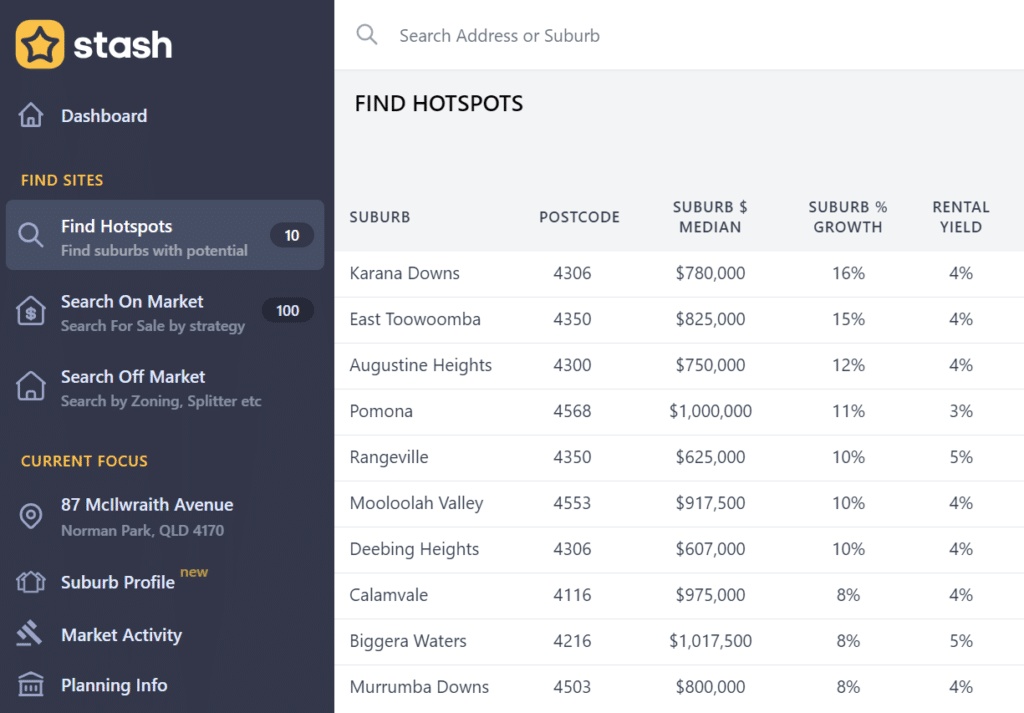1024x713 pixels.
Task: Click the Find Hotspots count badge 10
Action: 292,236
